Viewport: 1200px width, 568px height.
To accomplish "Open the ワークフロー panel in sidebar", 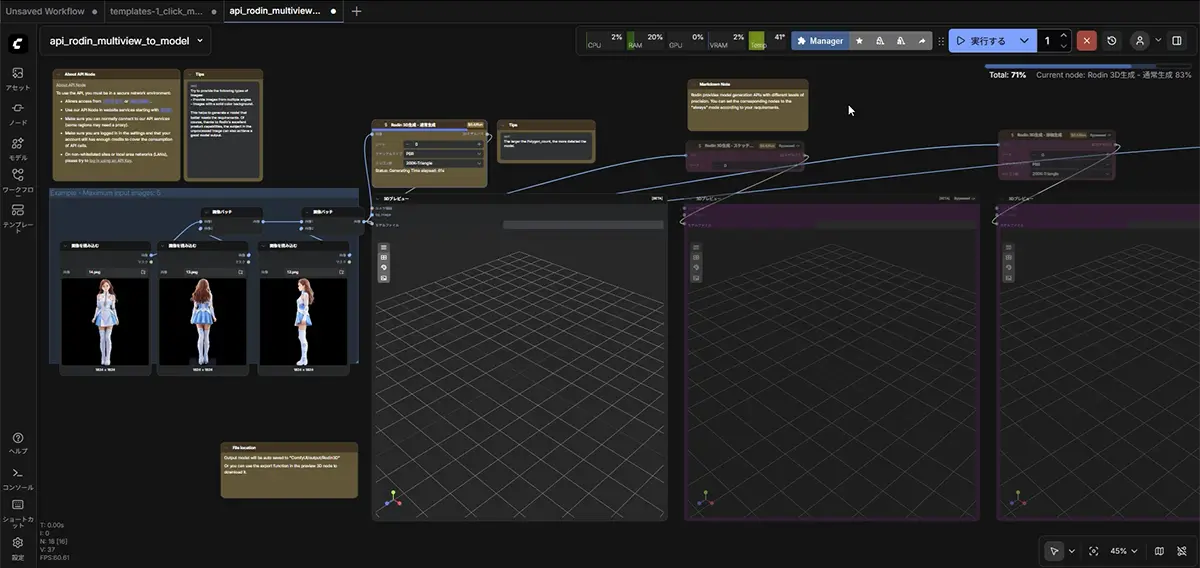I will (17, 180).
